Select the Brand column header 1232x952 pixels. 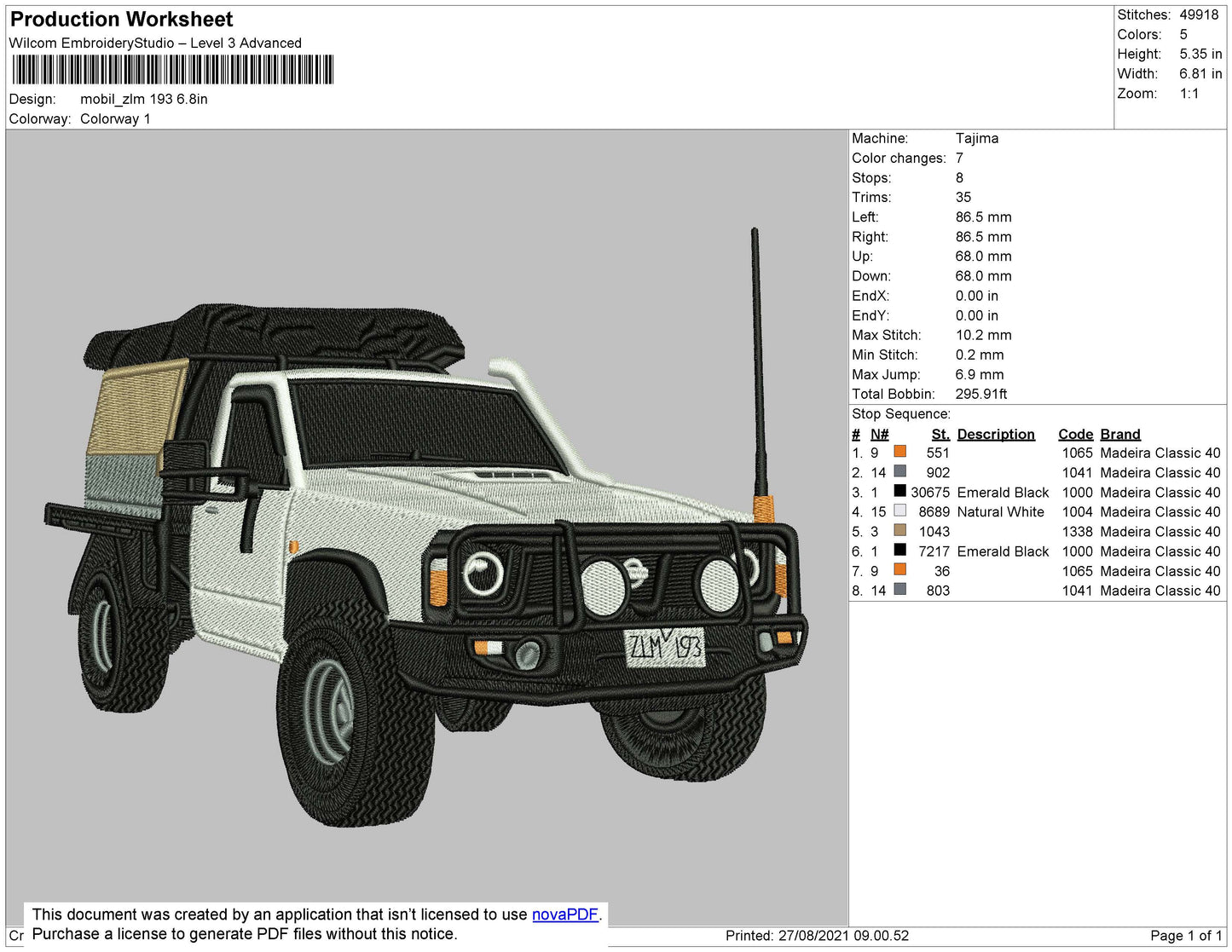click(1120, 434)
